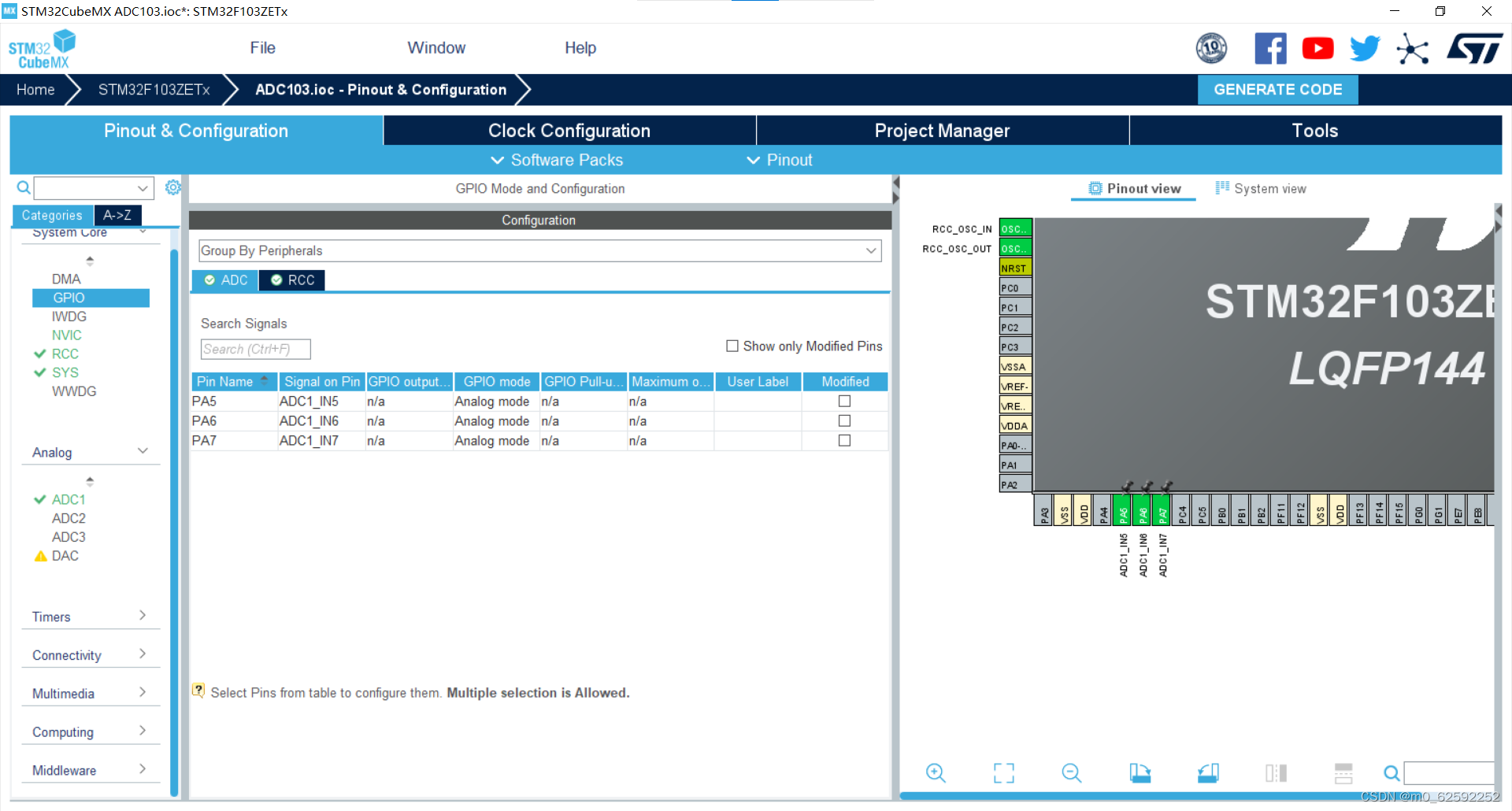
Task: Select NVIC under System Core
Action: point(67,335)
